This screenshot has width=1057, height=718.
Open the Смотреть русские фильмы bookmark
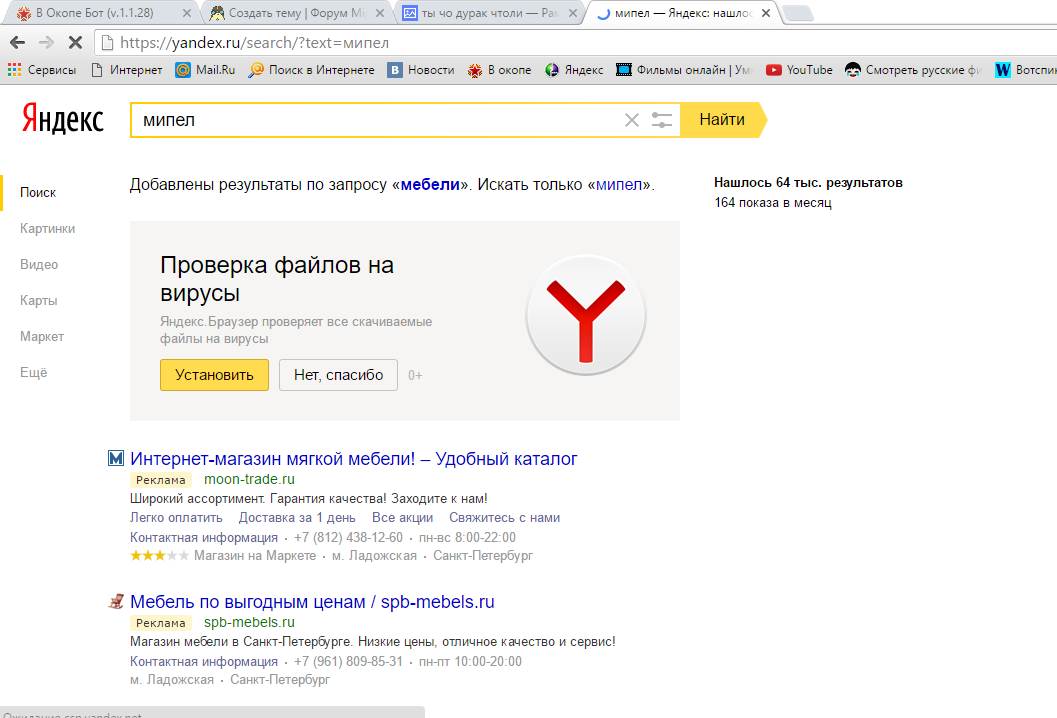(913, 69)
